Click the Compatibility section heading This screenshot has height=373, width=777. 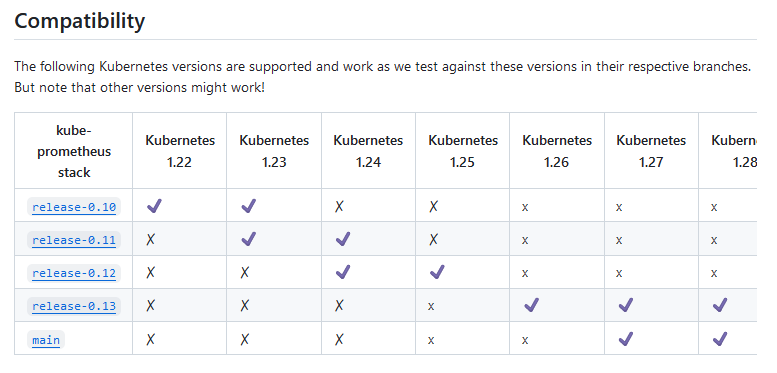(79, 21)
